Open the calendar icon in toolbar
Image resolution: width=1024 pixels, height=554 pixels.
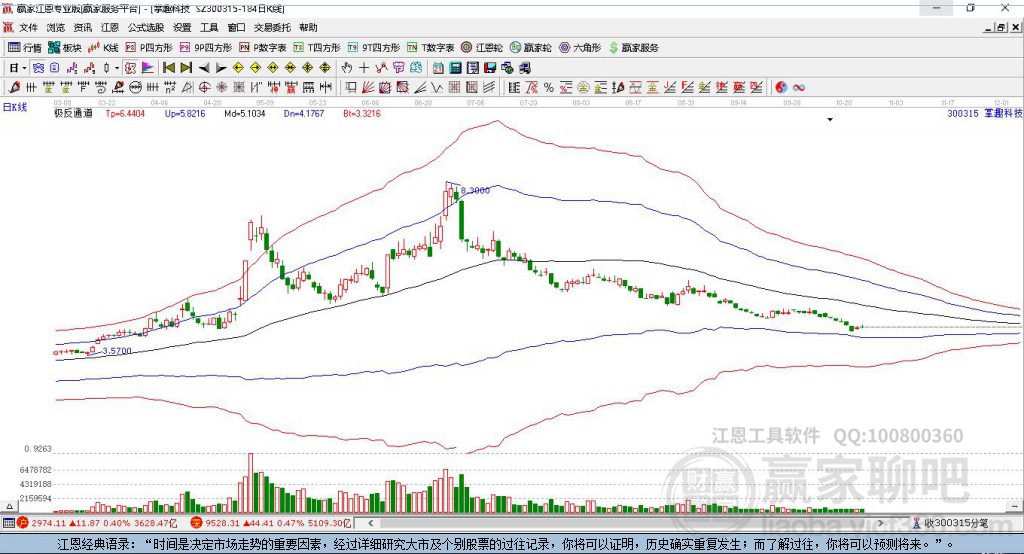438,68
